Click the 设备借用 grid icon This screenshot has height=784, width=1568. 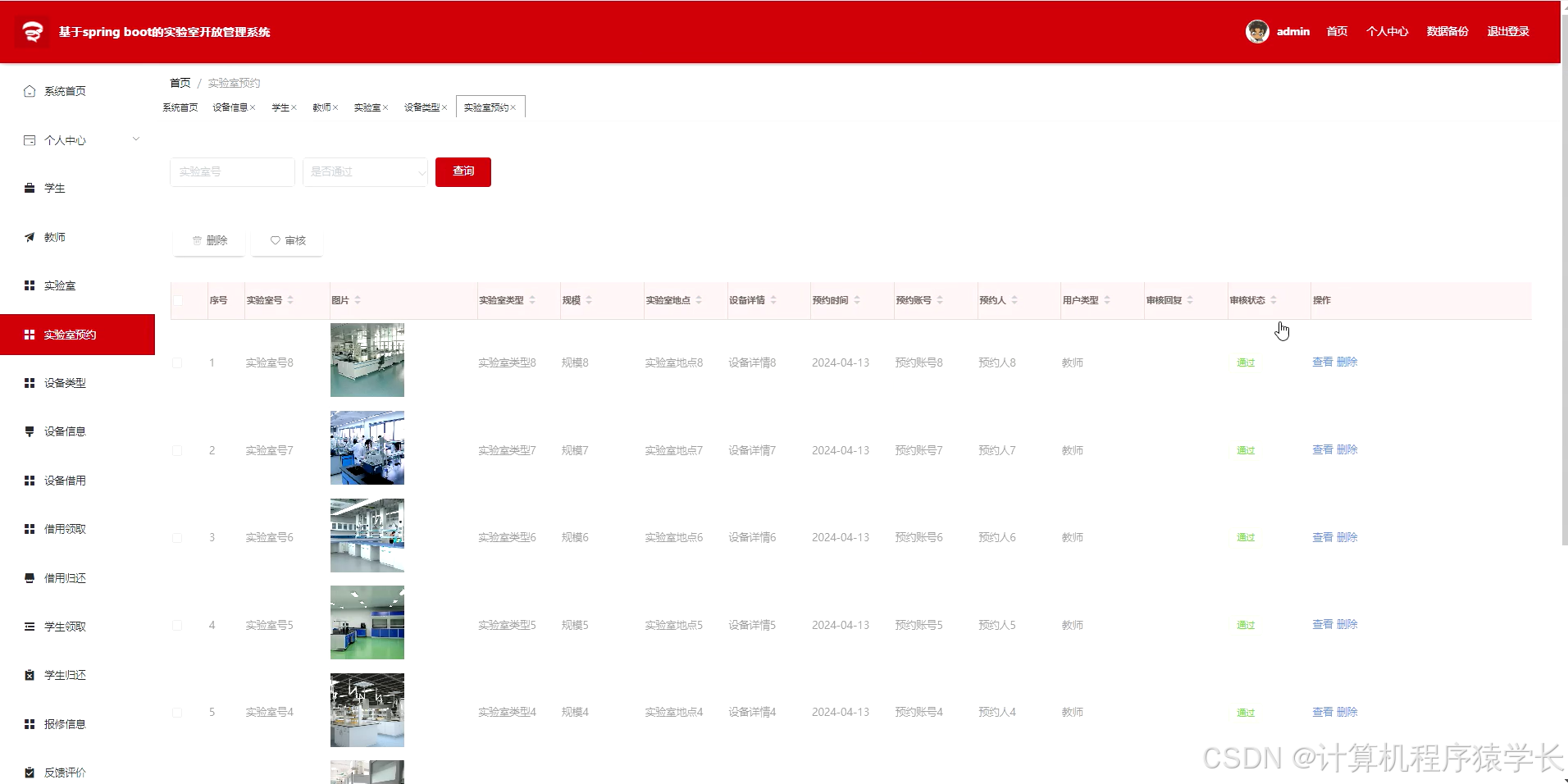[x=30, y=481]
